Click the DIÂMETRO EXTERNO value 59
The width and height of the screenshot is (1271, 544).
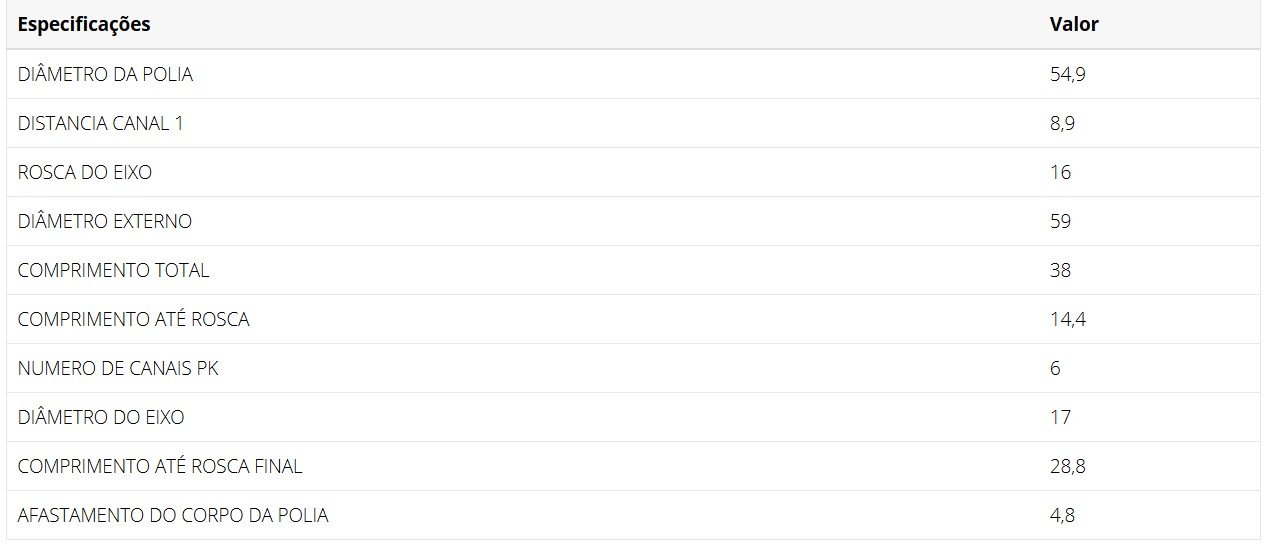point(1060,222)
